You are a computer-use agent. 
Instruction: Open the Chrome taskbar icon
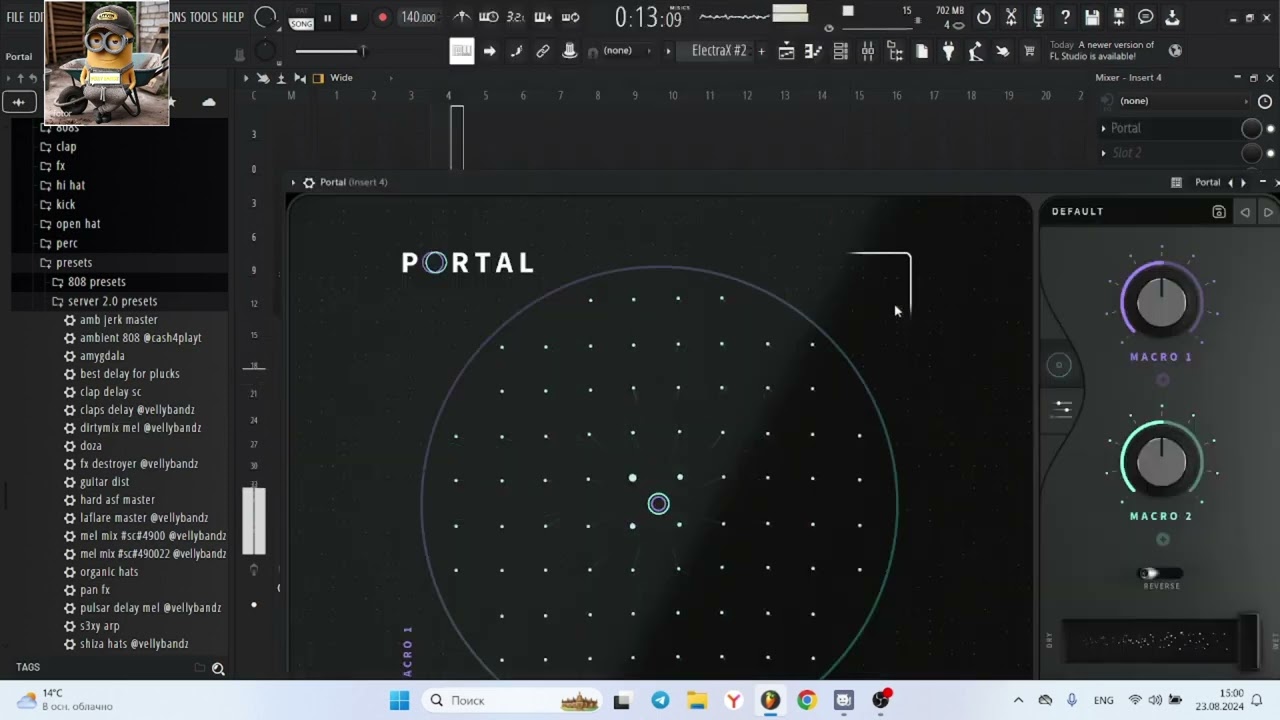pos(807,701)
